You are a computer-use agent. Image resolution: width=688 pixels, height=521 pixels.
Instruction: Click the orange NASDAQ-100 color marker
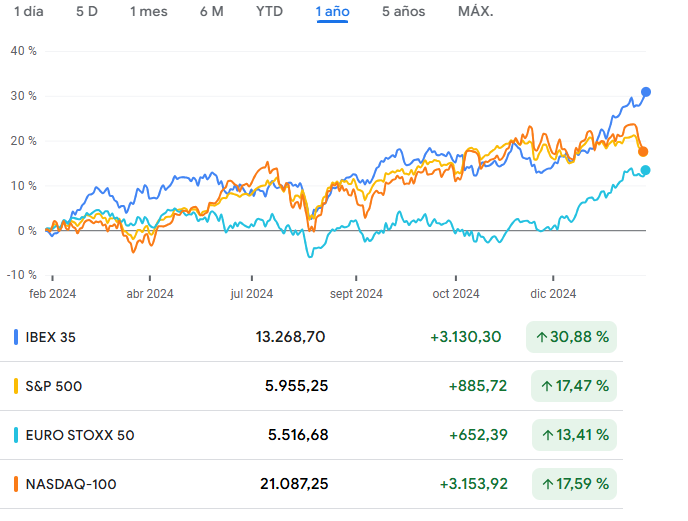pyautogui.click(x=16, y=484)
